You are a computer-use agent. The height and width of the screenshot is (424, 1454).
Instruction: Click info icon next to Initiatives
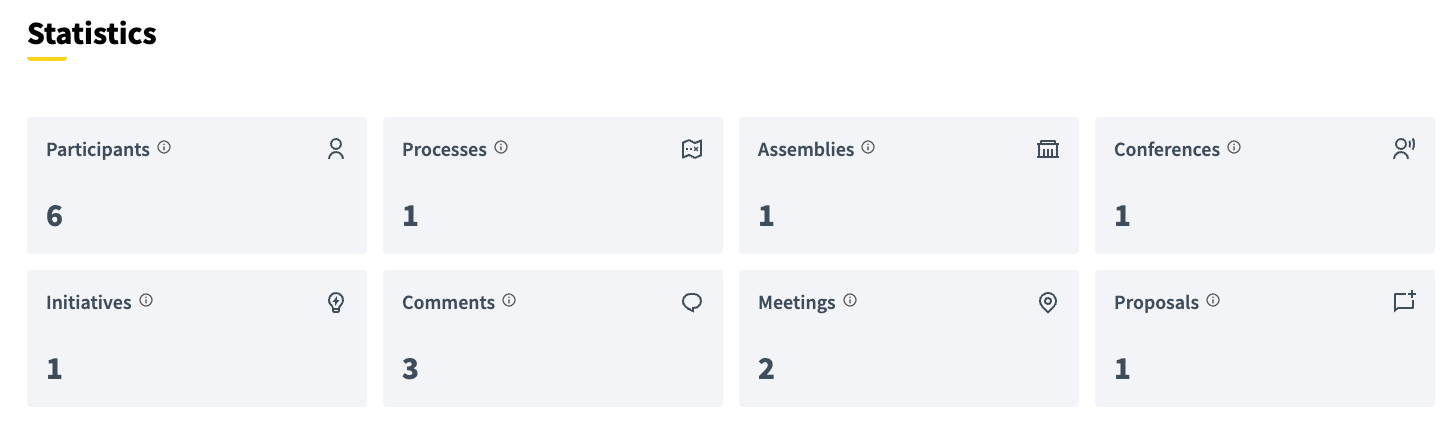click(x=146, y=300)
